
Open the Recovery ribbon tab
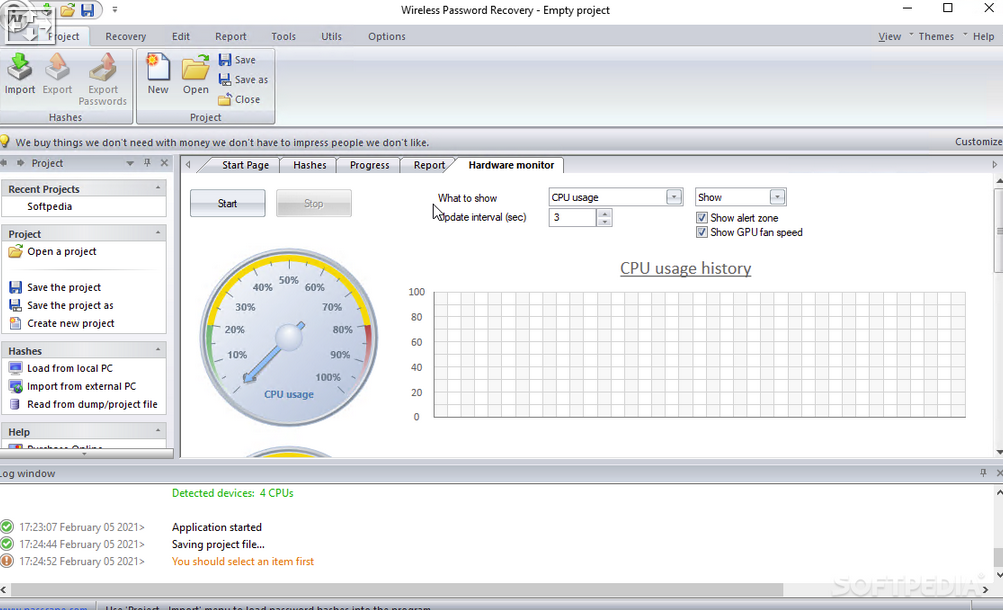pyautogui.click(x=125, y=36)
